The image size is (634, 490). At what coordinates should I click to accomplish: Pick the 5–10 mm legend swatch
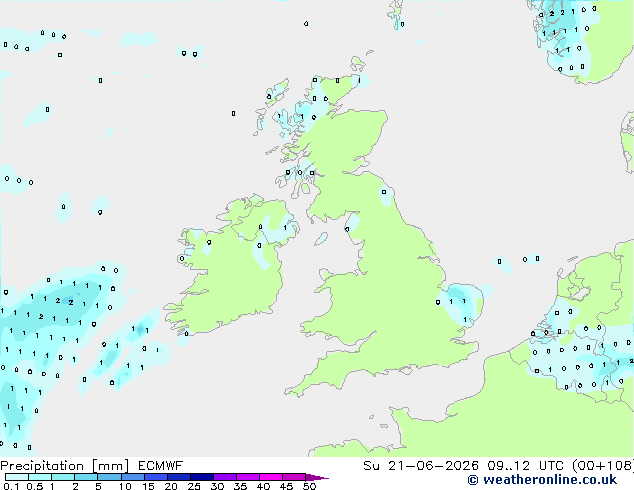pos(109,477)
